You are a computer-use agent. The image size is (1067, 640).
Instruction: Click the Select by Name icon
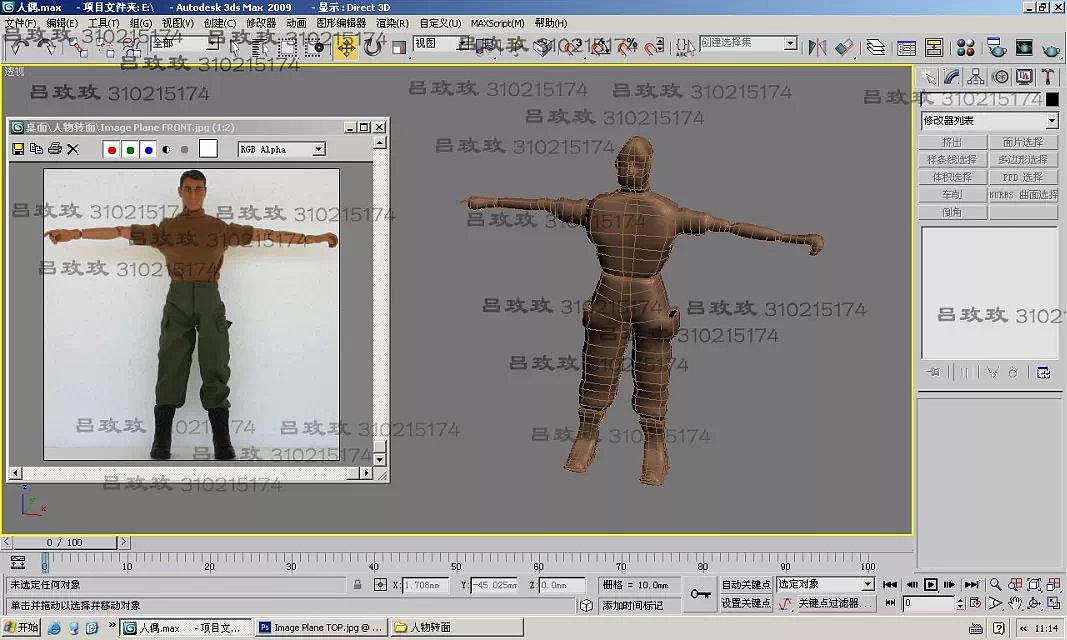pos(257,47)
